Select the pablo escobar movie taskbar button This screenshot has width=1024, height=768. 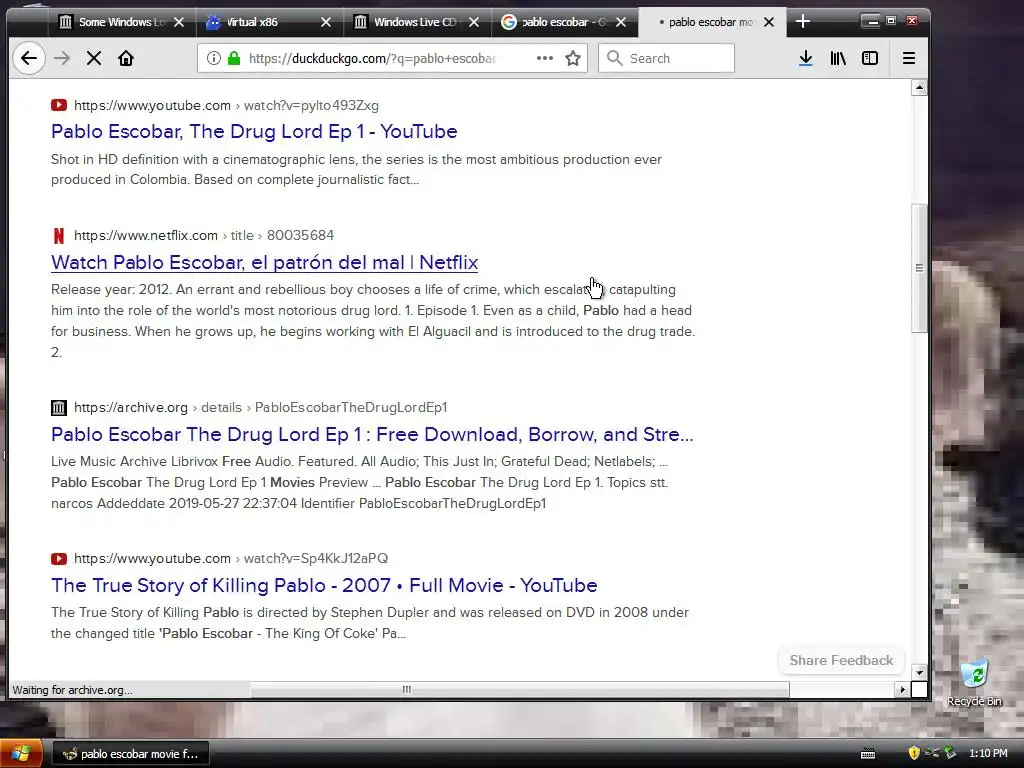point(129,754)
